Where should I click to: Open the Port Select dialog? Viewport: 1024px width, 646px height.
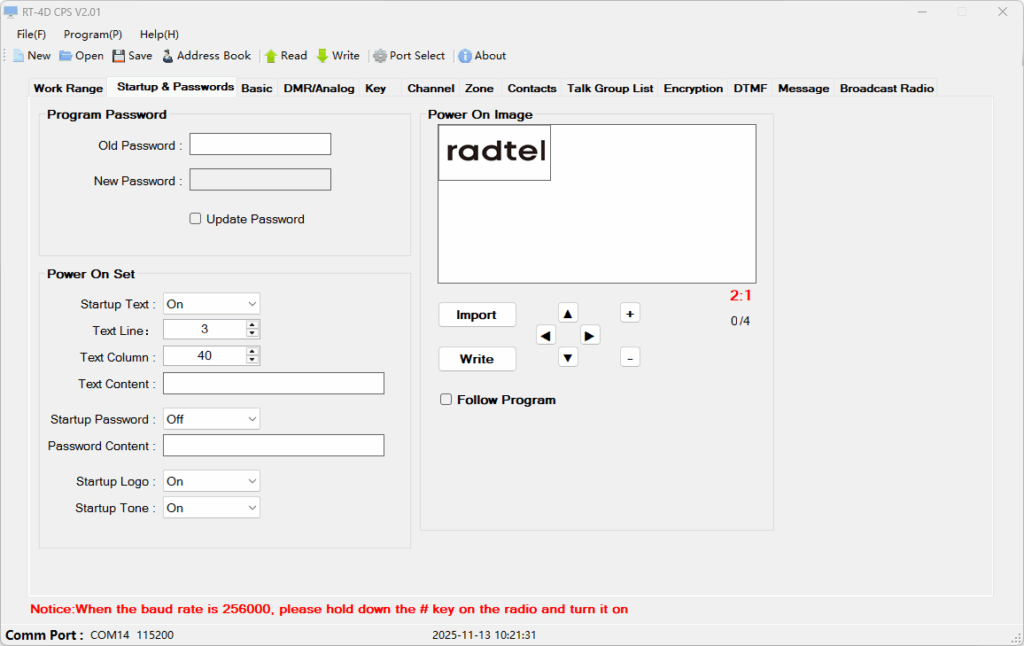pyautogui.click(x=408, y=56)
